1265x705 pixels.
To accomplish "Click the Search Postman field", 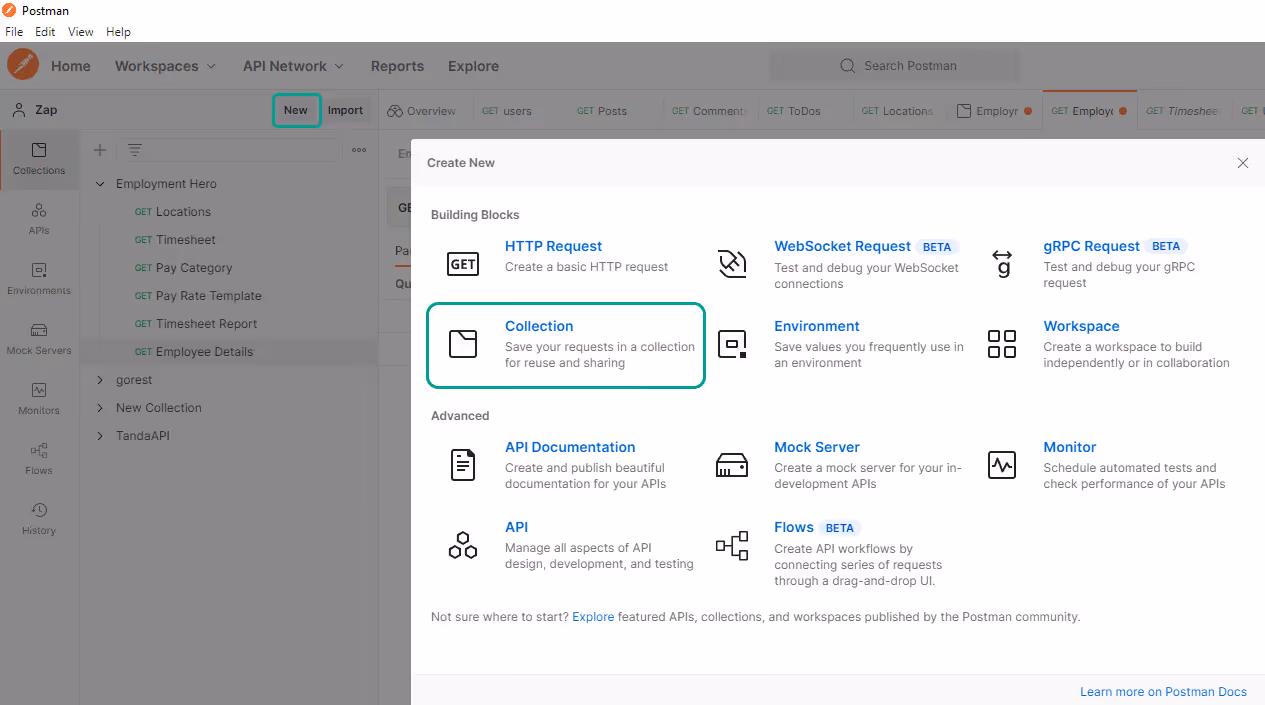I will tap(895, 66).
